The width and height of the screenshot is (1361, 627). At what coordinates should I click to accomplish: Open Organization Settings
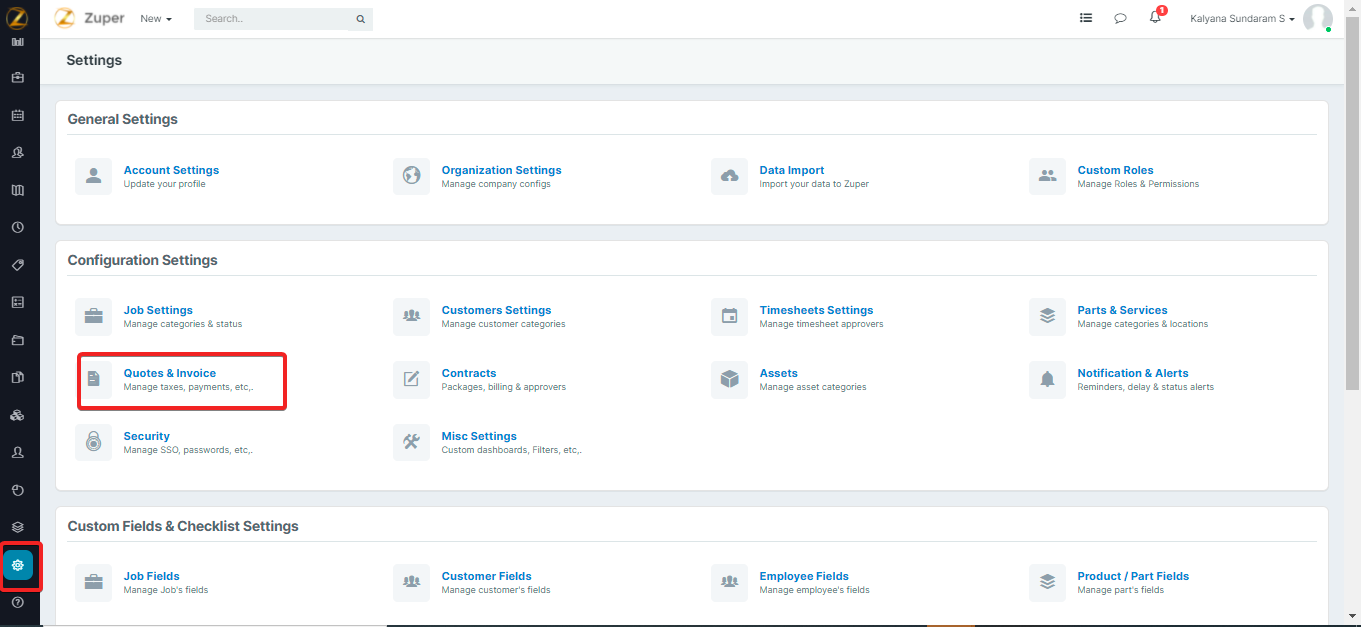point(501,170)
